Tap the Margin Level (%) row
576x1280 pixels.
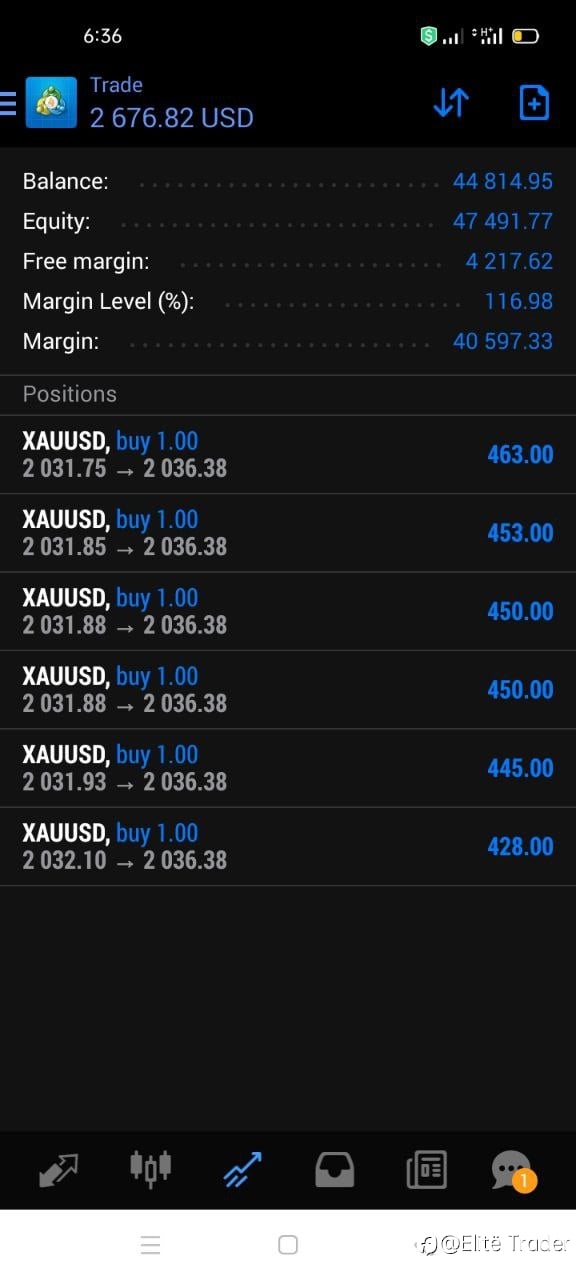(x=288, y=301)
